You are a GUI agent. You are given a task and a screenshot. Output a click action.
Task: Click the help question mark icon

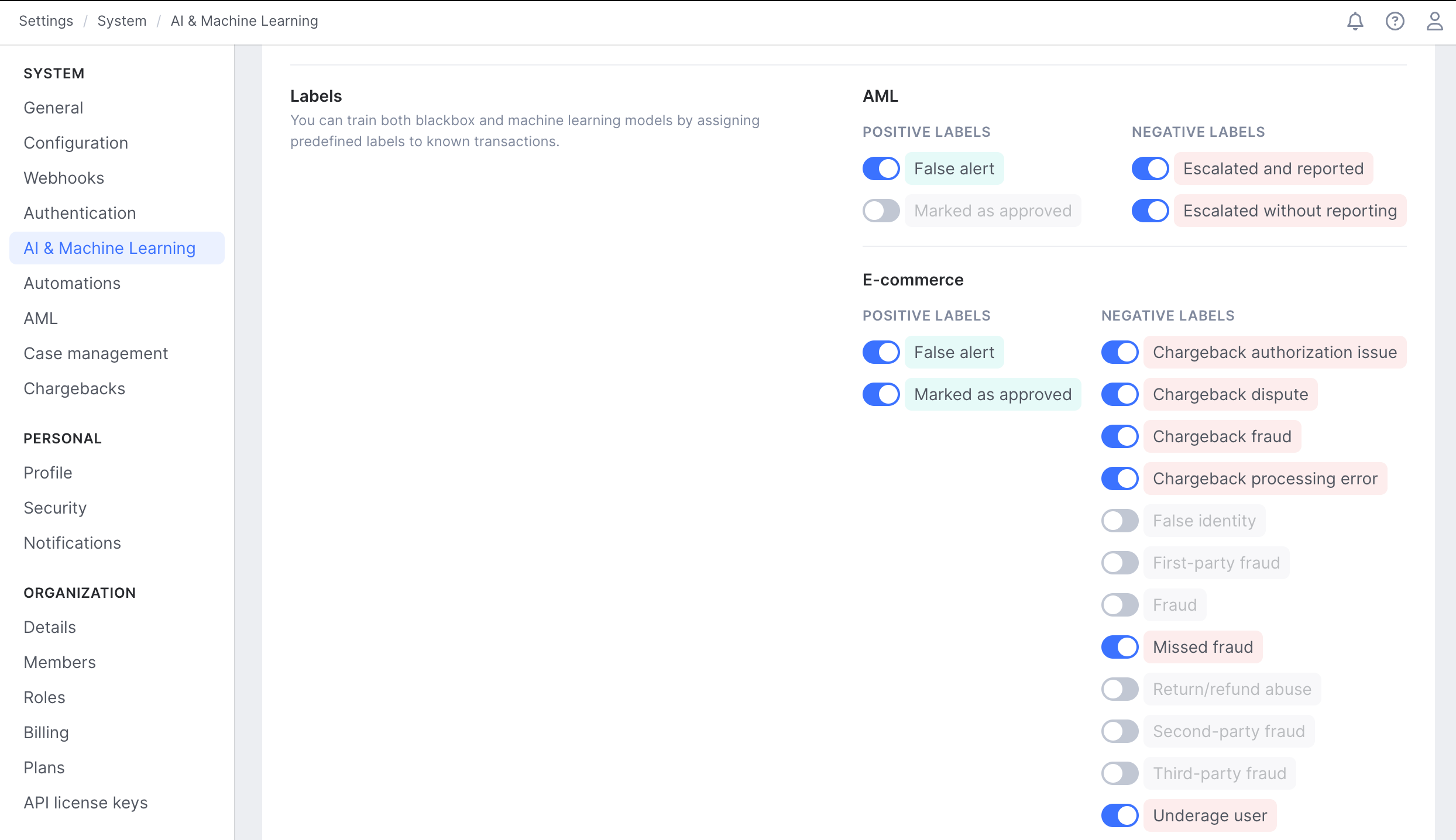click(x=1395, y=22)
